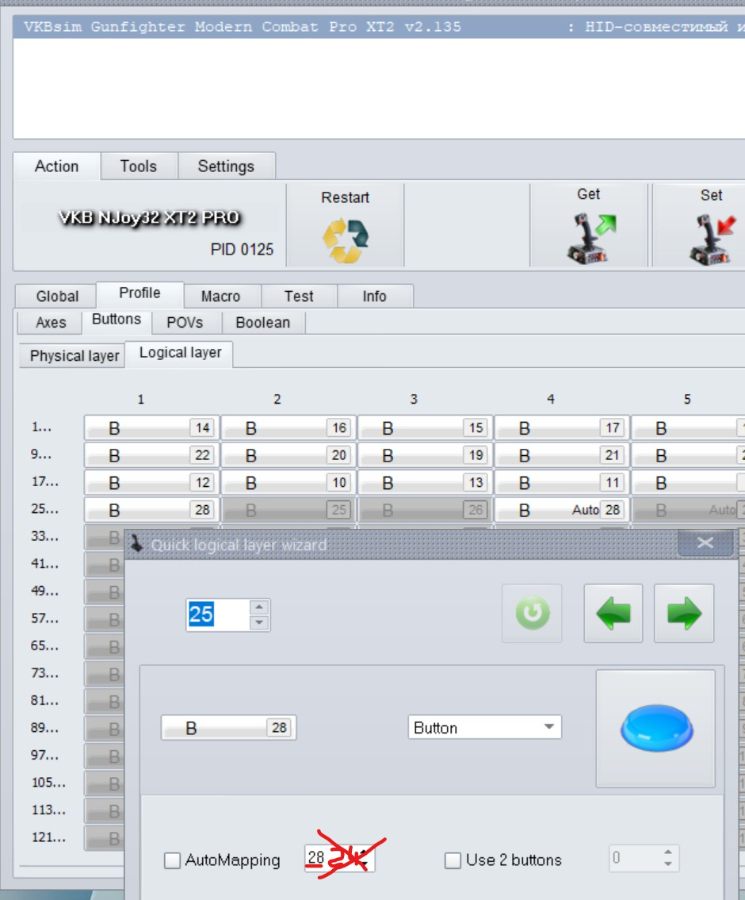The image size is (745, 900).
Task: Decrease the Use 2 buttons value
Action: (x=668, y=864)
